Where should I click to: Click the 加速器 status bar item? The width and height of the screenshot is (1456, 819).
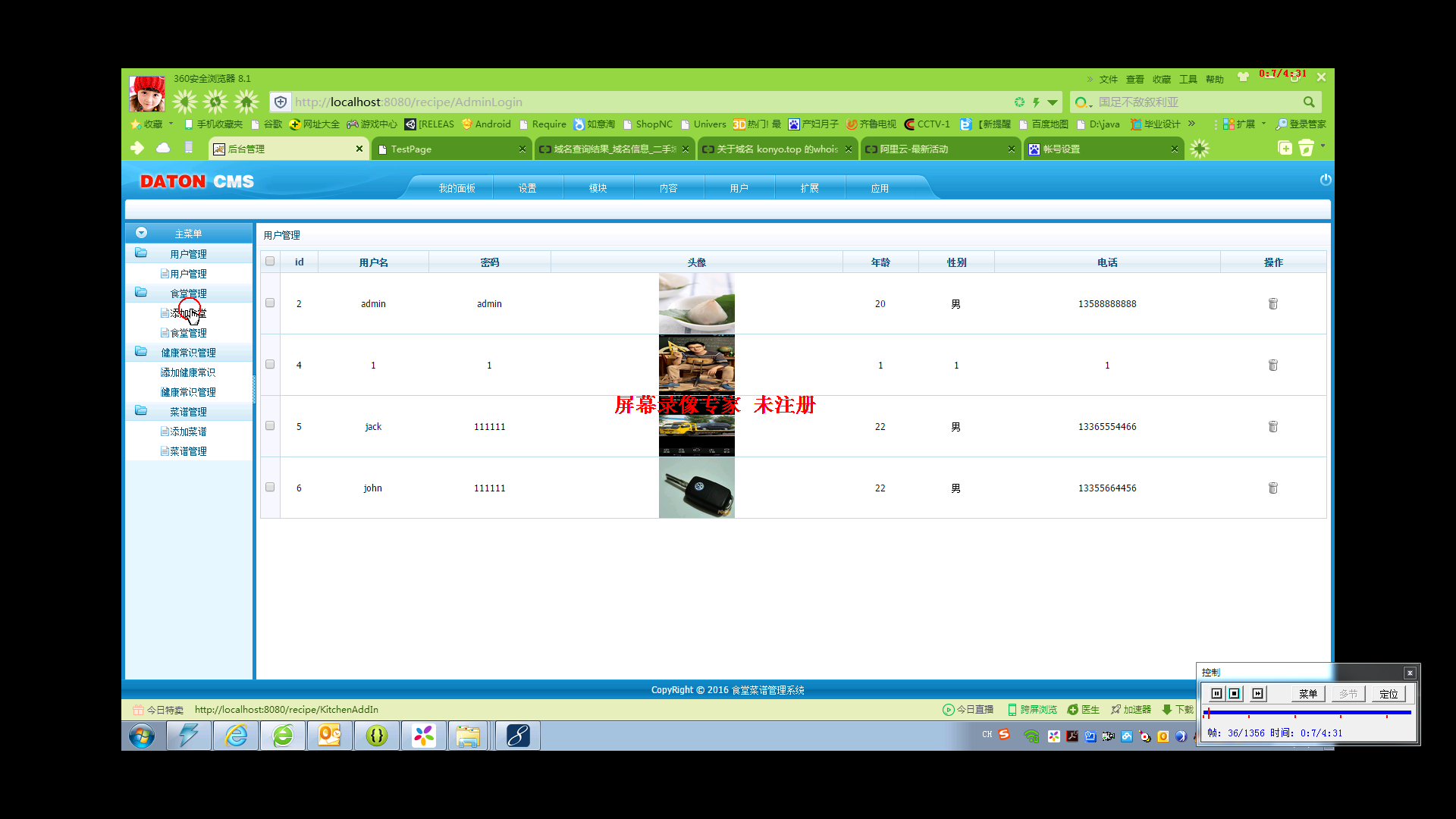tap(1131, 709)
